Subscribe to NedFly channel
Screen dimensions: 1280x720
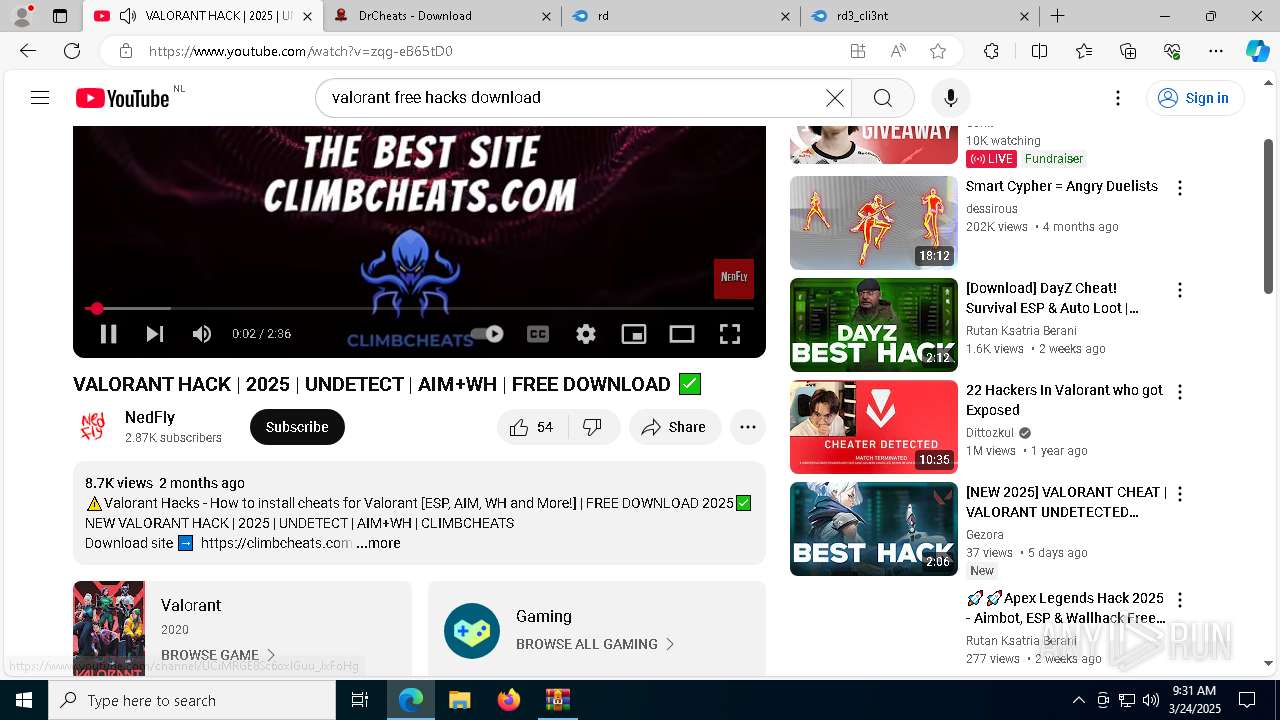(297, 427)
